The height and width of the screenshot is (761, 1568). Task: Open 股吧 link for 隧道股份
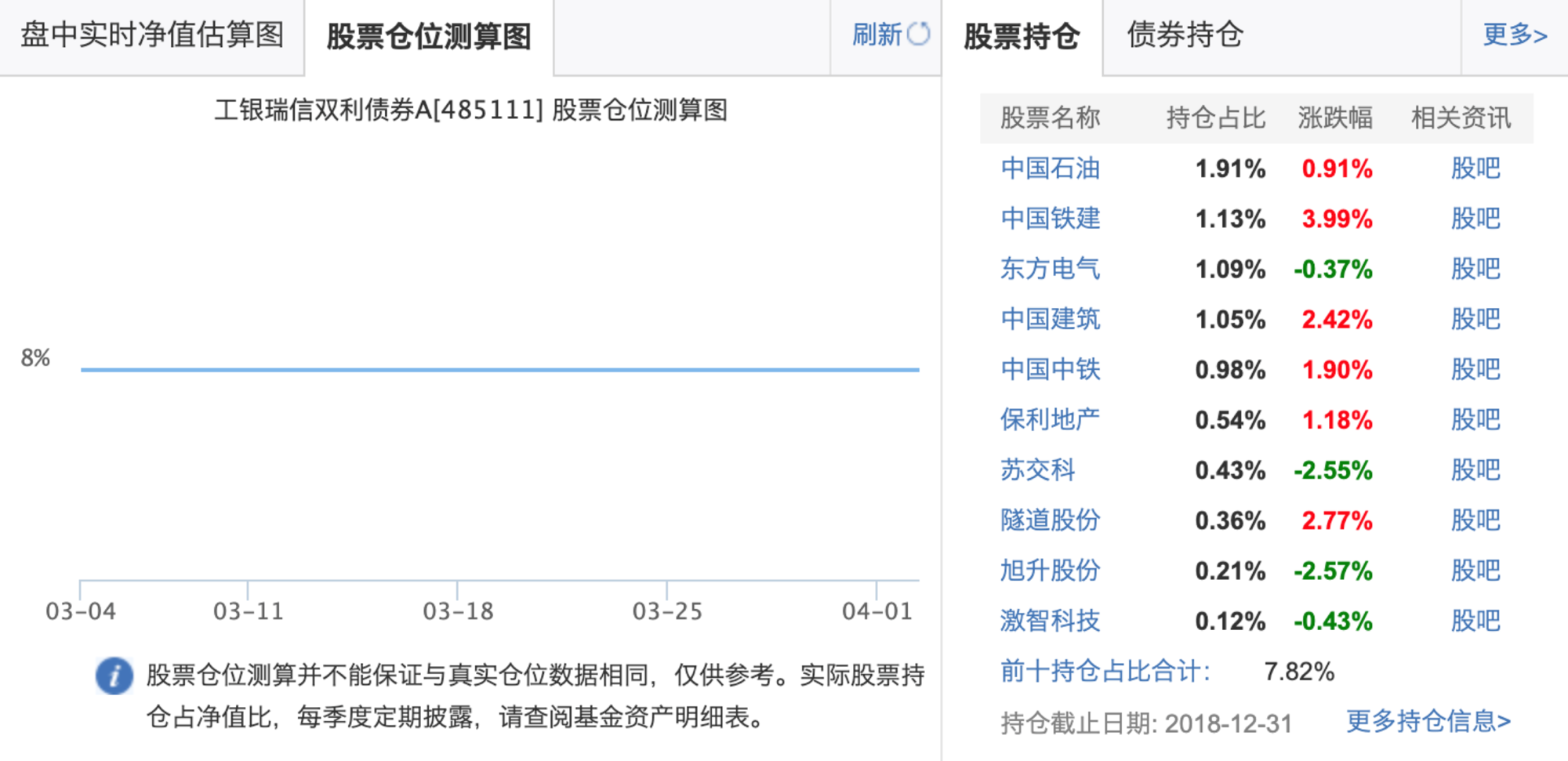(1475, 520)
